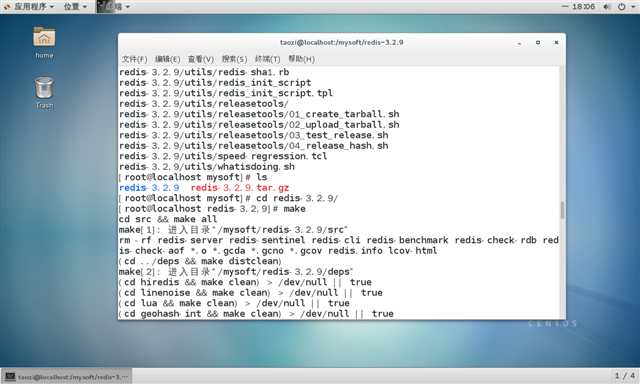Click the workspace switcher showing 1 / 4
This screenshot has height=384, width=640.
tap(624, 375)
